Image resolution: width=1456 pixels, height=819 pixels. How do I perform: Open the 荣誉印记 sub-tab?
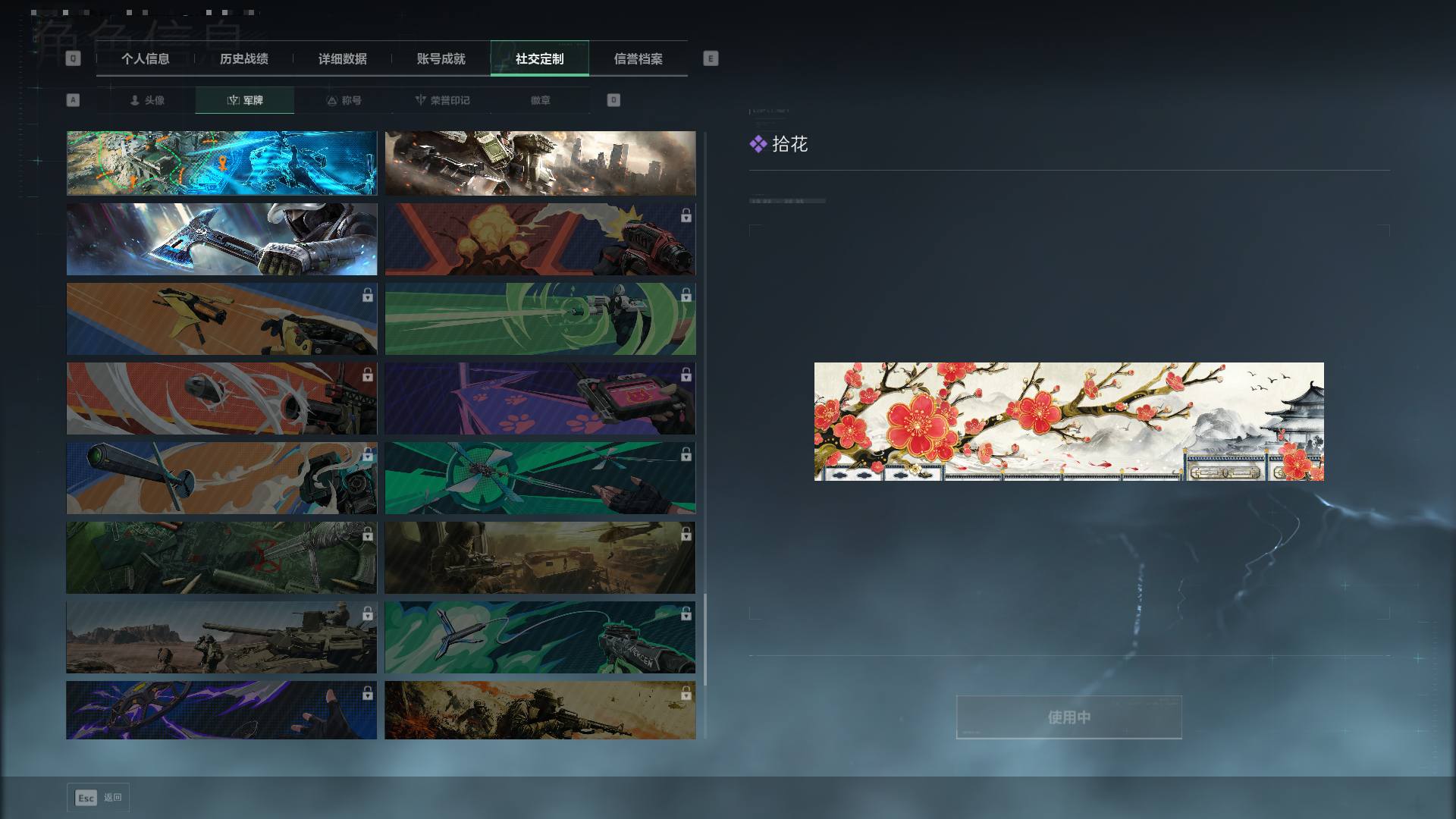pyautogui.click(x=442, y=100)
